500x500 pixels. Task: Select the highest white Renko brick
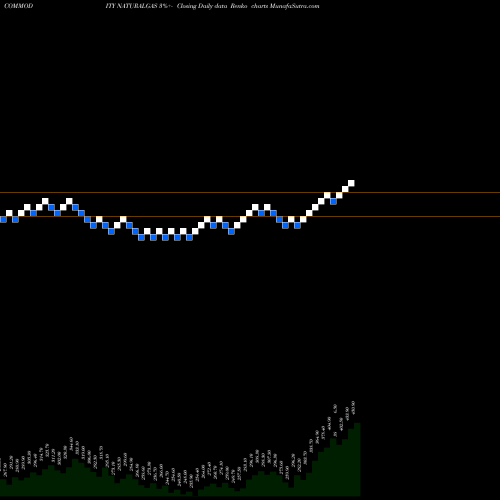pos(351,183)
